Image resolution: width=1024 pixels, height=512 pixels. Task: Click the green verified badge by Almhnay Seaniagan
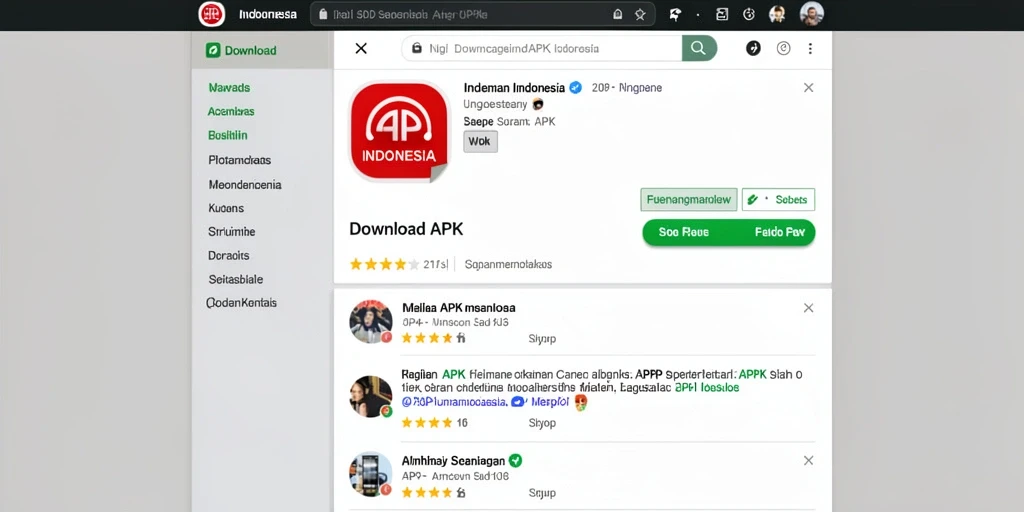coord(515,460)
